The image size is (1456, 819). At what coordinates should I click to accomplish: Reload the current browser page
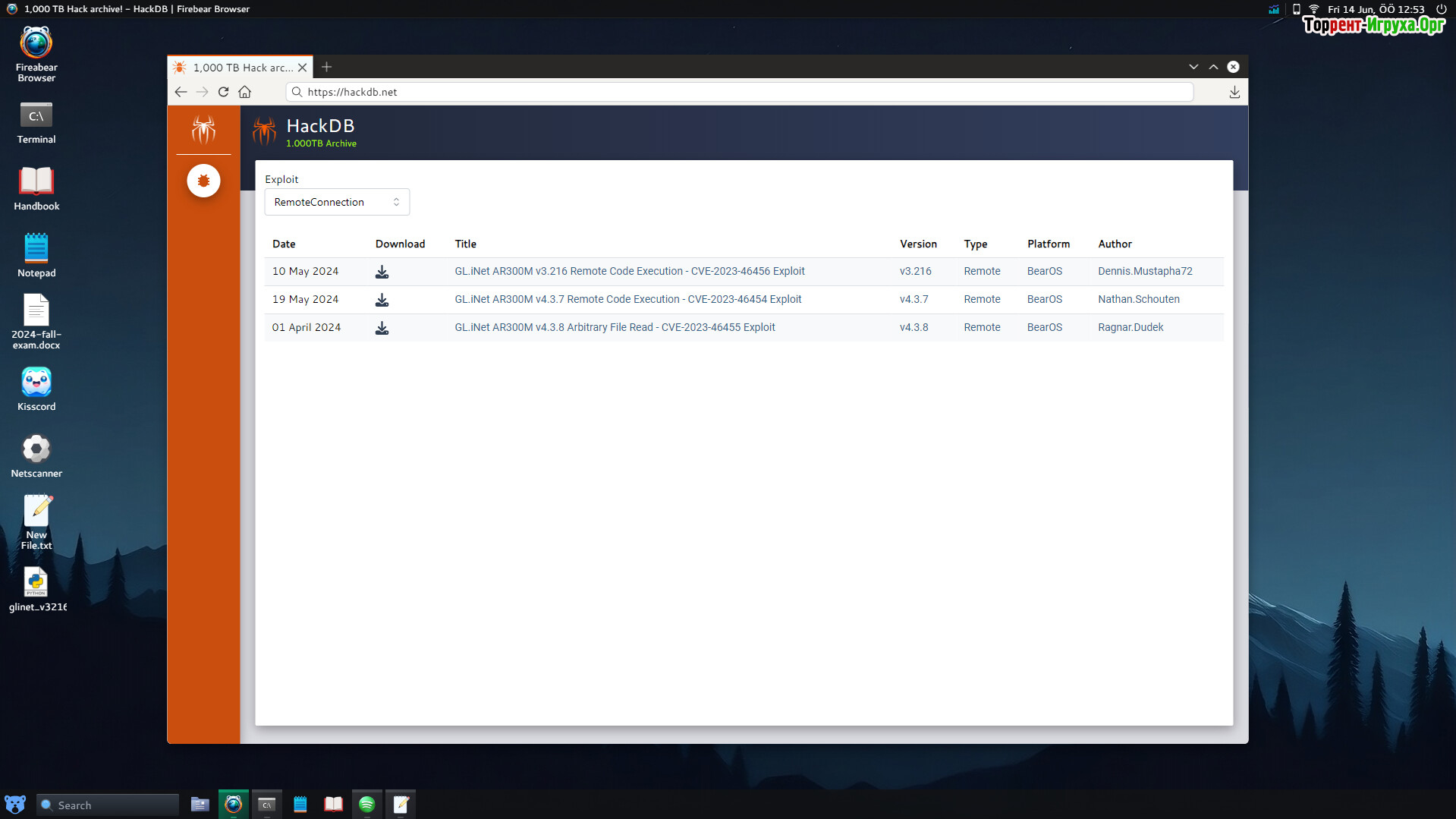223,92
